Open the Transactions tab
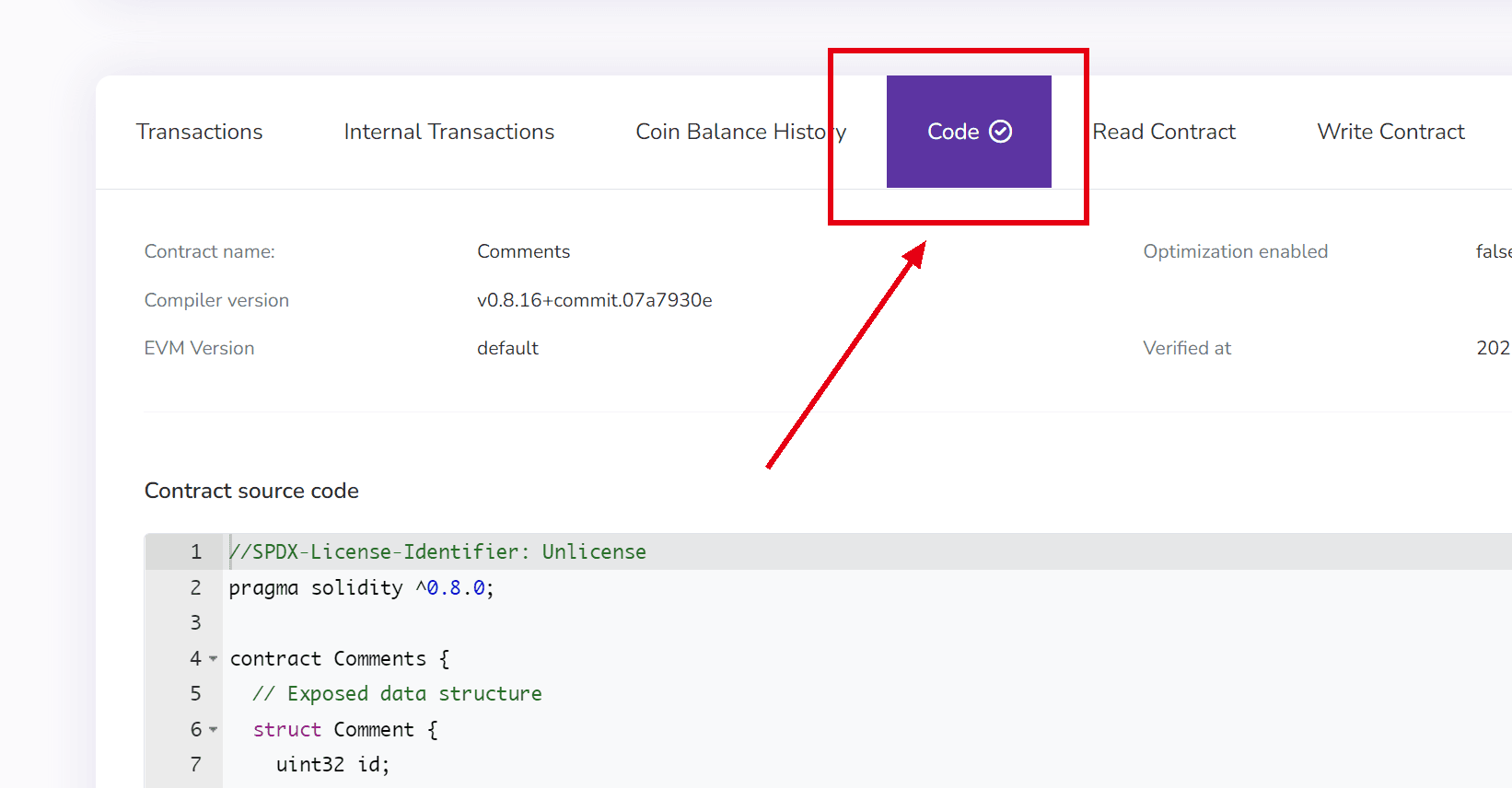This screenshot has height=788, width=1512. point(199,132)
